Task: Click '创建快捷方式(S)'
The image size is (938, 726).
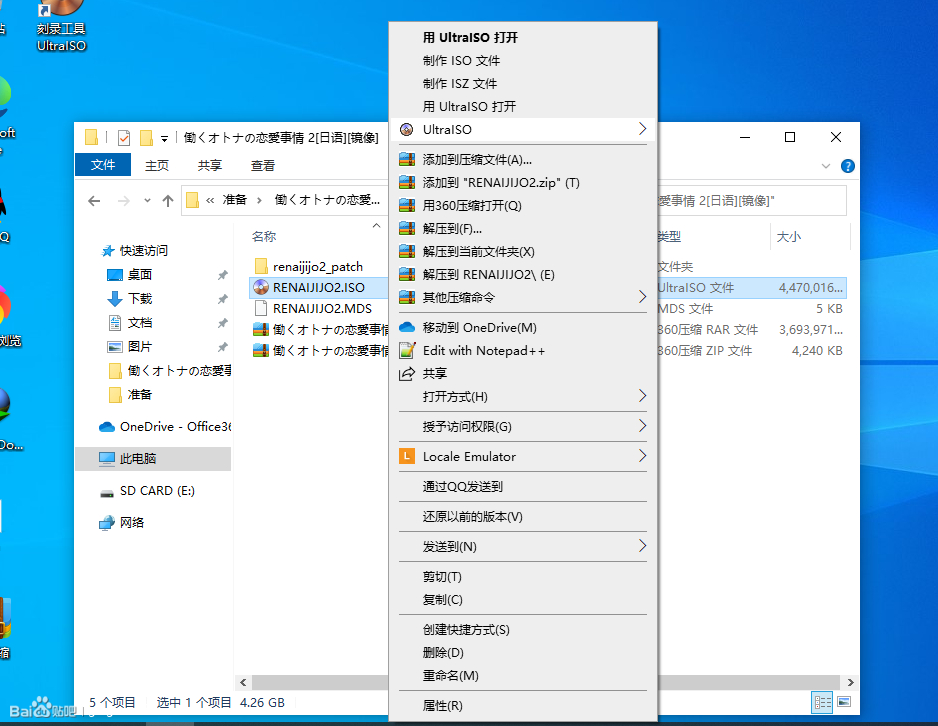Action: click(x=523, y=630)
